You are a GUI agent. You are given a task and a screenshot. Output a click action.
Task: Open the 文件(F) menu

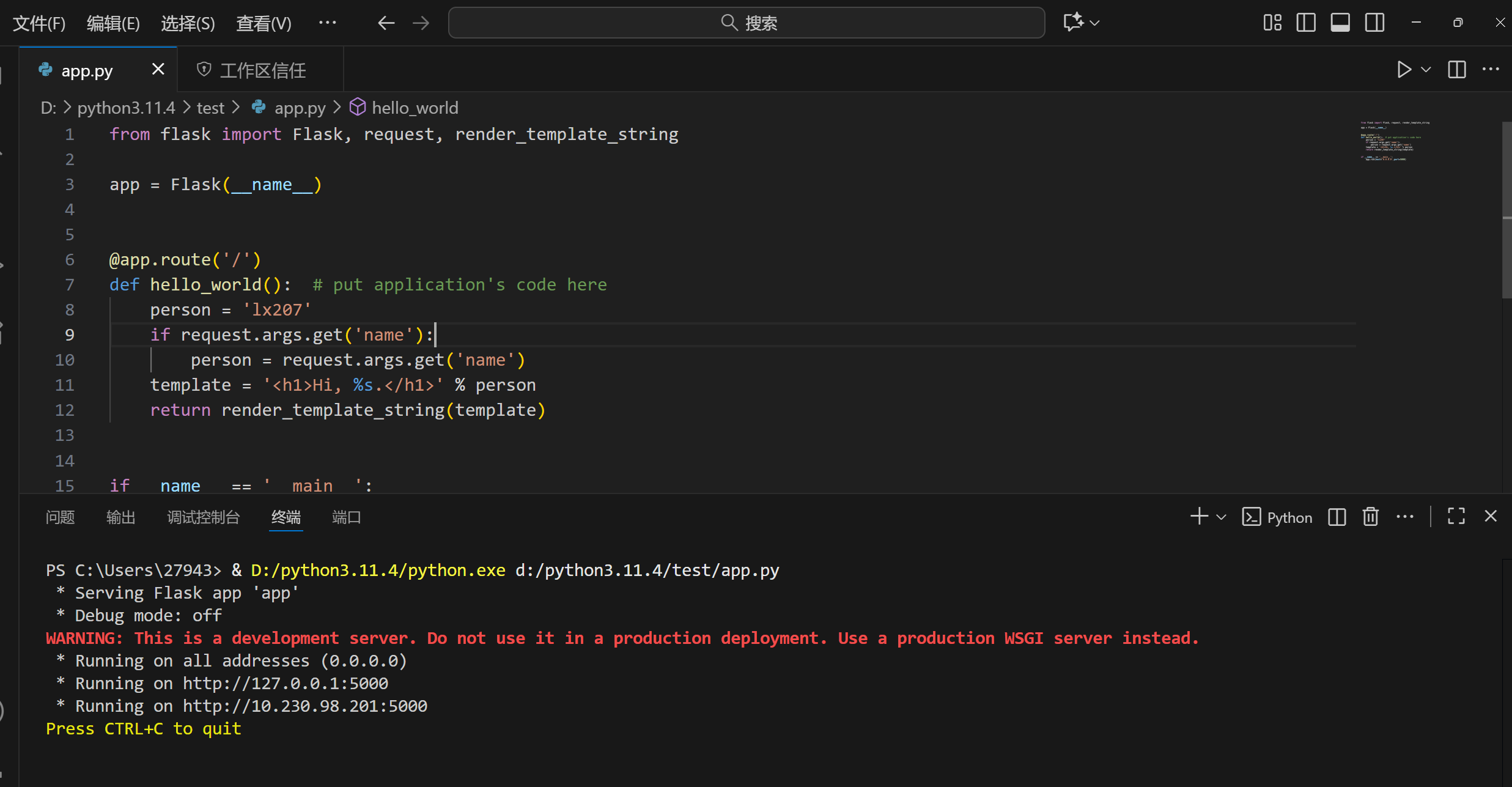pos(39,23)
